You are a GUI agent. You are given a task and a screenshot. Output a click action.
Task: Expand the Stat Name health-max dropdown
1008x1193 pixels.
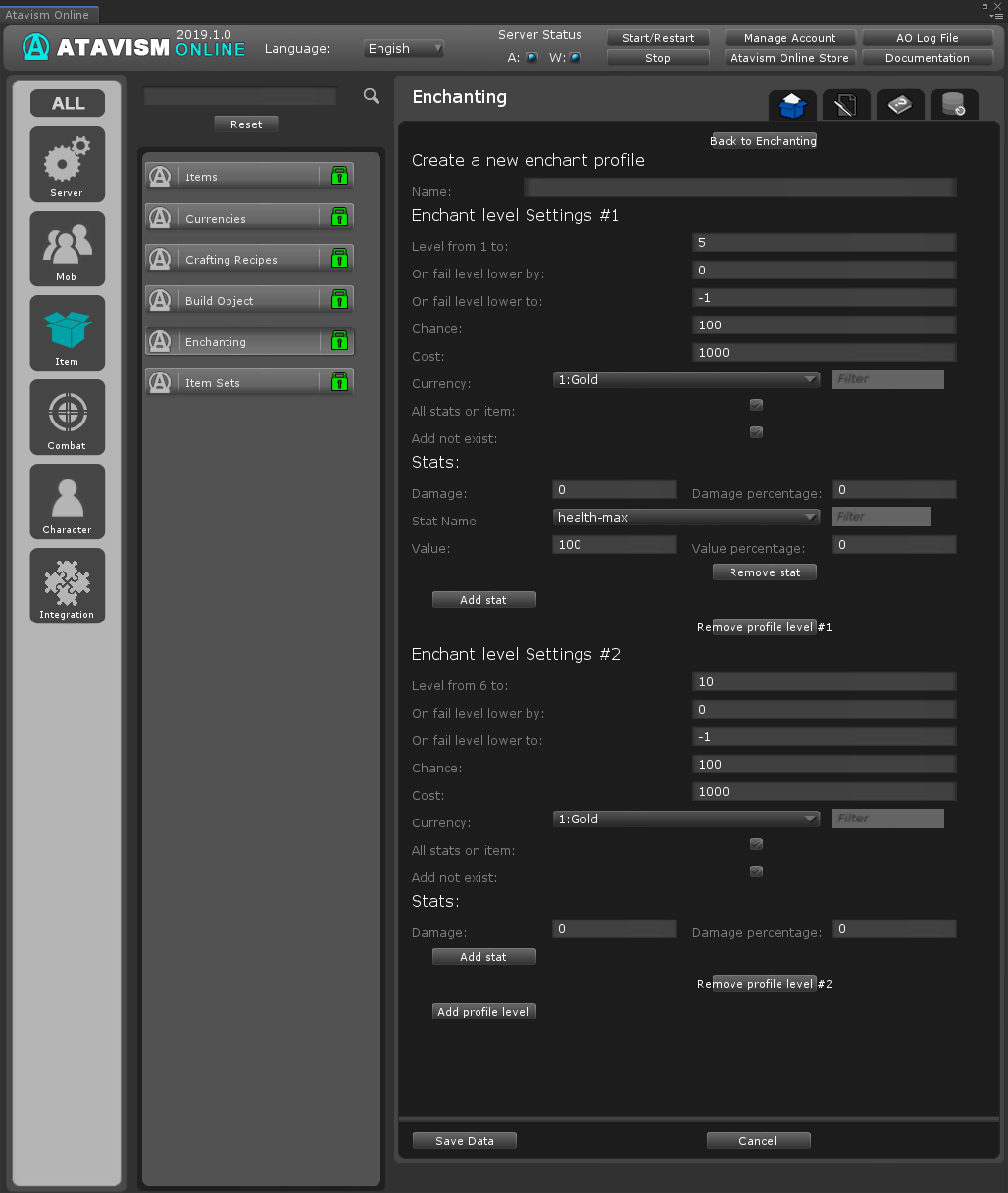(x=686, y=517)
